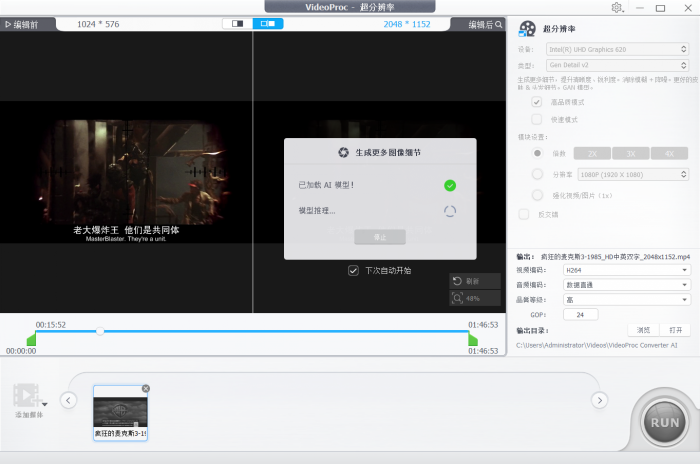This screenshot has width=700, height=464.
Task: Click the magnifier icon next to 编辑后
Action: pos(499,25)
